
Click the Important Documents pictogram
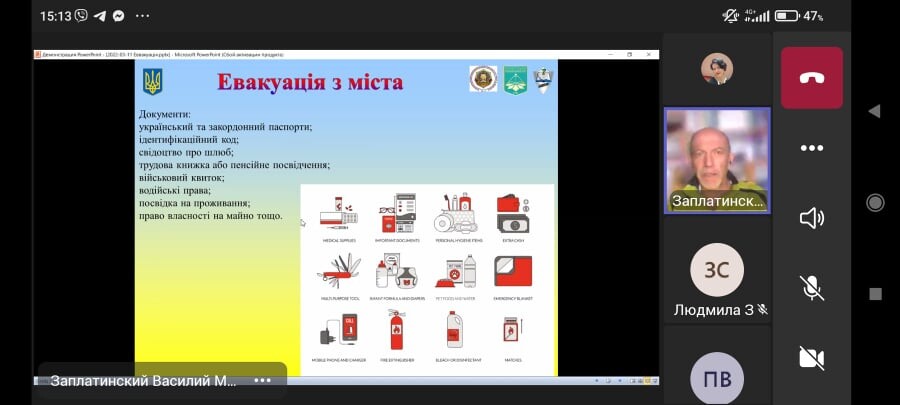(397, 213)
